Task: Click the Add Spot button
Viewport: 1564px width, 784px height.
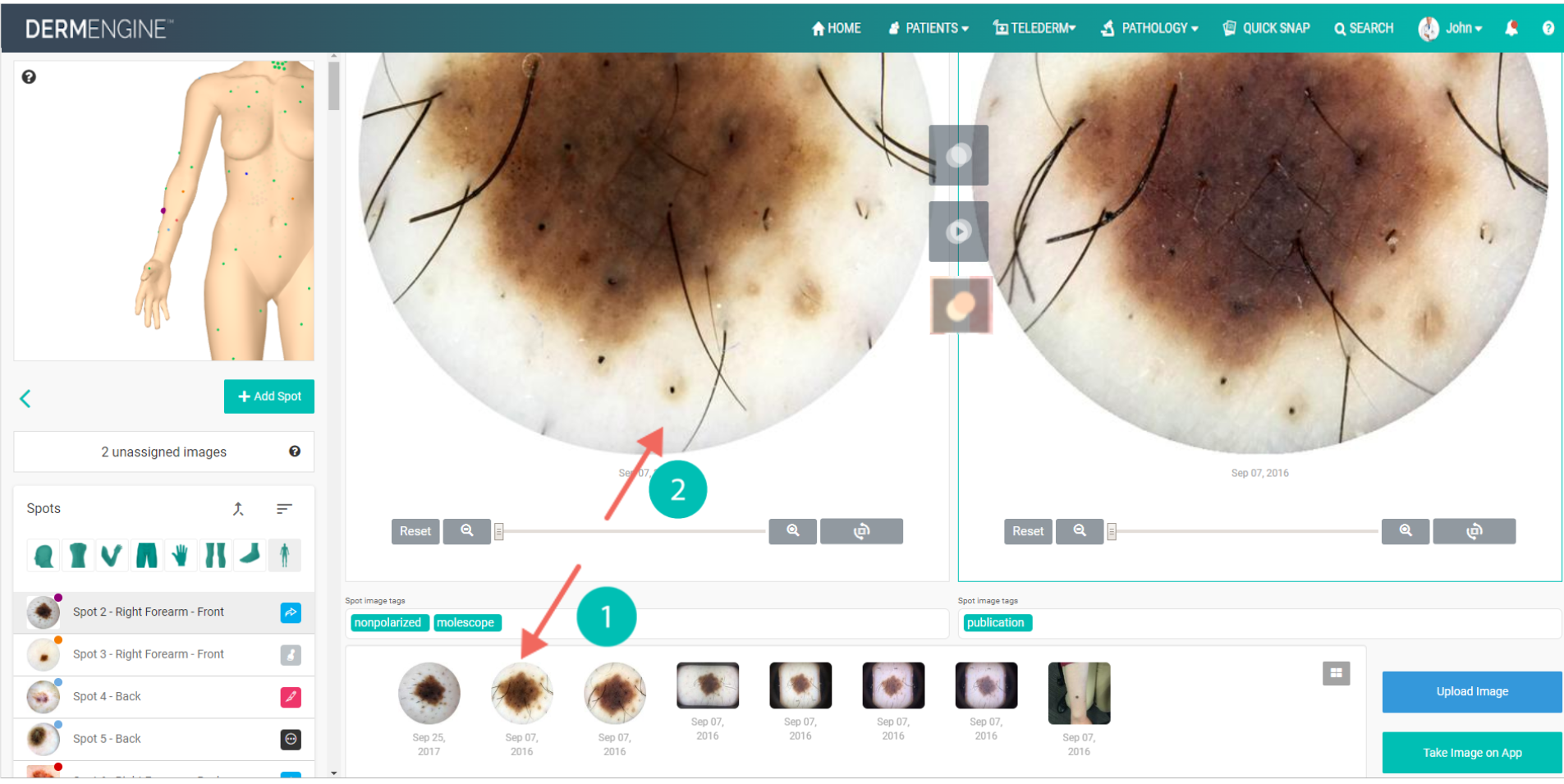Action: click(x=269, y=397)
